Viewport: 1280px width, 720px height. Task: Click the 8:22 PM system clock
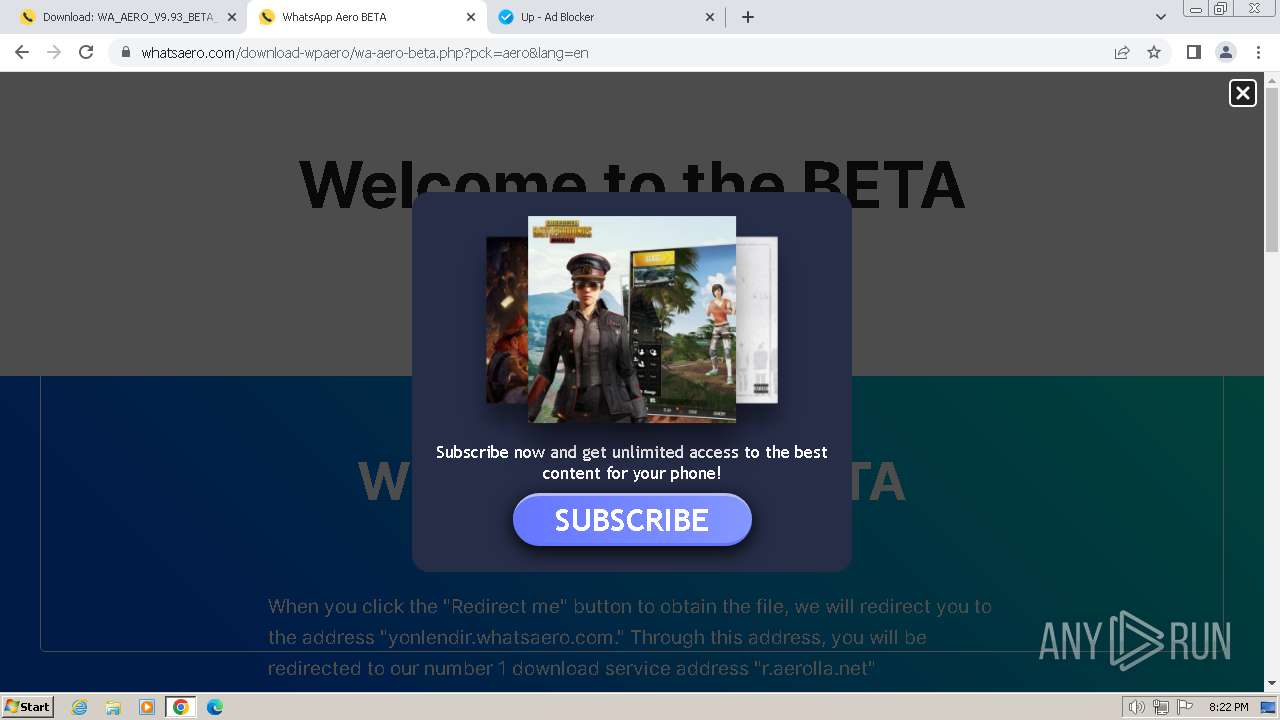(x=1228, y=707)
